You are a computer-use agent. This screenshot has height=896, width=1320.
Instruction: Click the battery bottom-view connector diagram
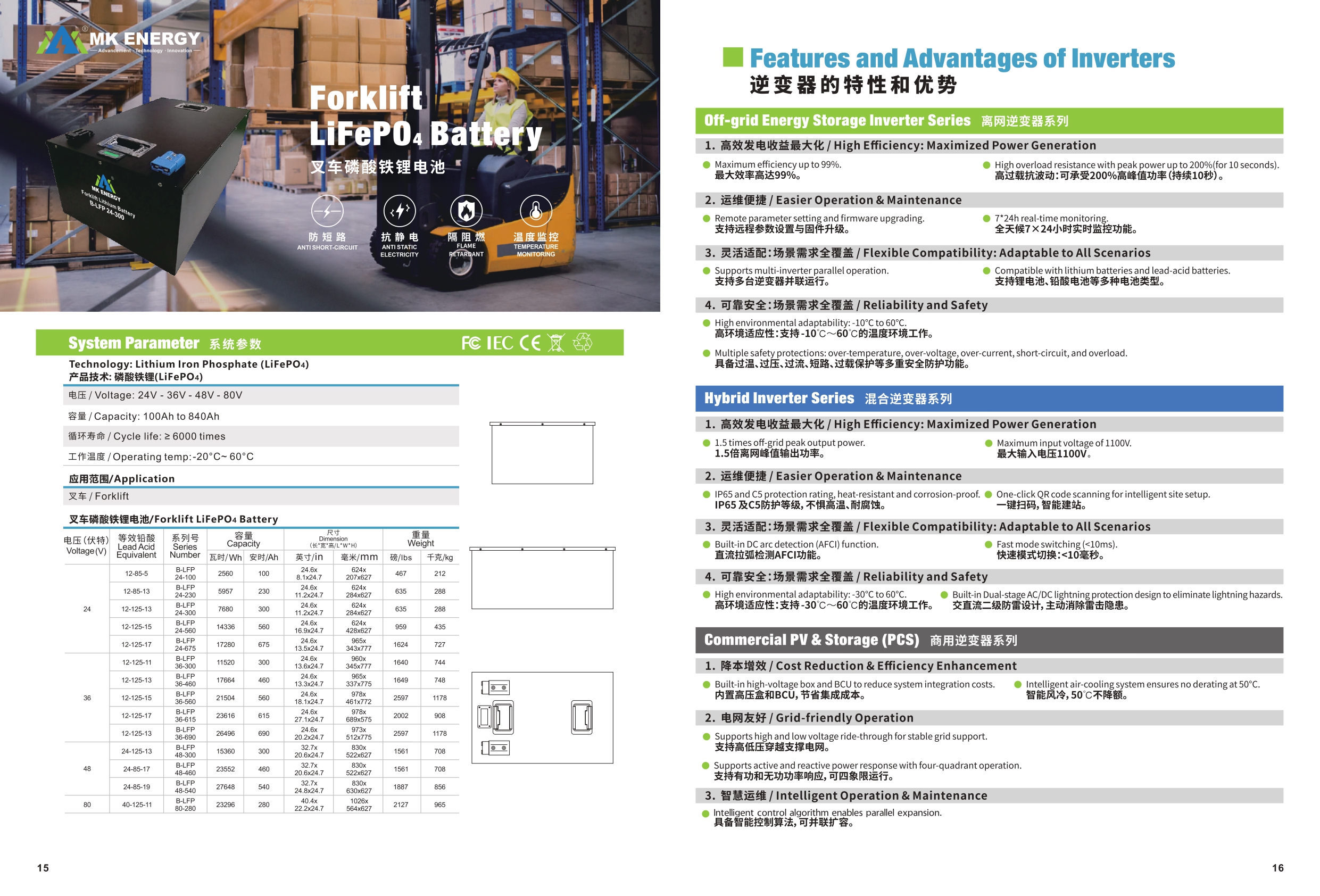542,718
